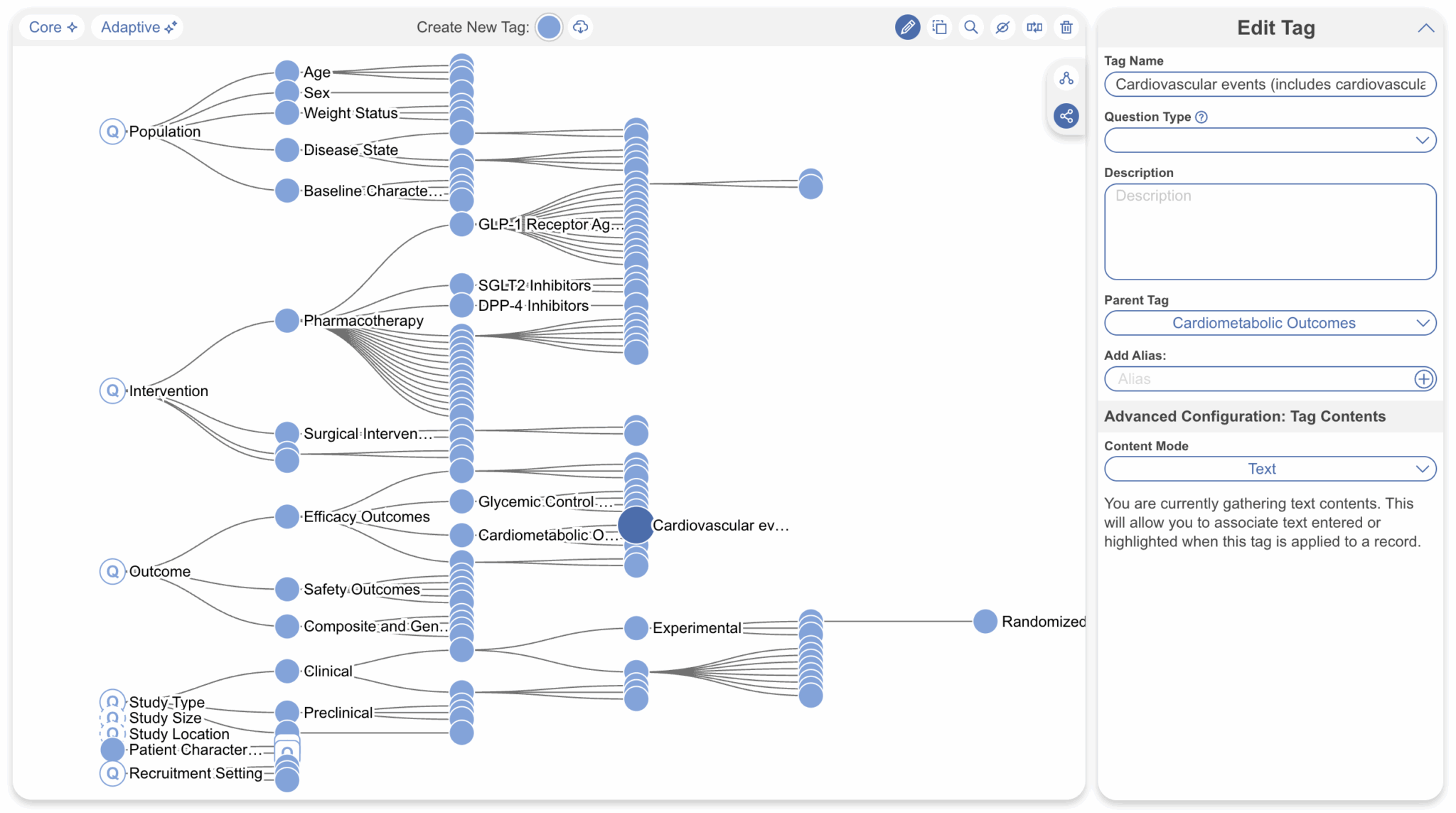Image resolution: width=1456 pixels, height=813 pixels.
Task: Click the Create New Tag circle
Action: (x=549, y=27)
